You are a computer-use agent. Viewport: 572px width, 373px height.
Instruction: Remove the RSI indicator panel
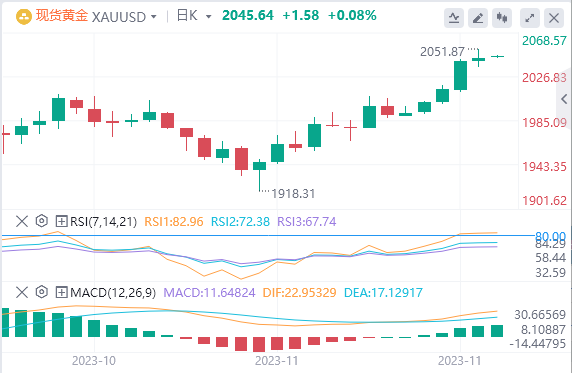tap(22, 221)
